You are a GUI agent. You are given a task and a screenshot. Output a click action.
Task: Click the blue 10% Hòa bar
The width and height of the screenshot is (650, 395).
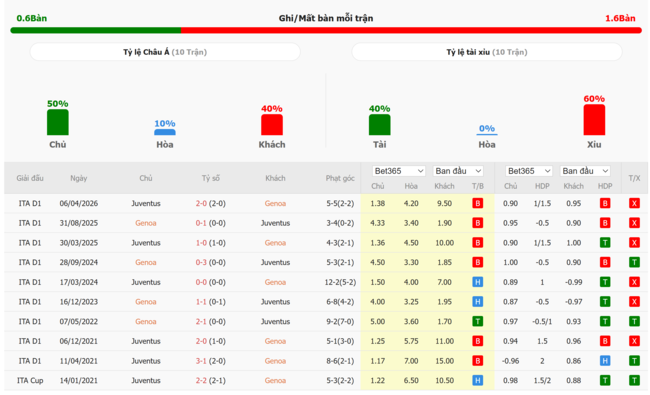(x=165, y=132)
